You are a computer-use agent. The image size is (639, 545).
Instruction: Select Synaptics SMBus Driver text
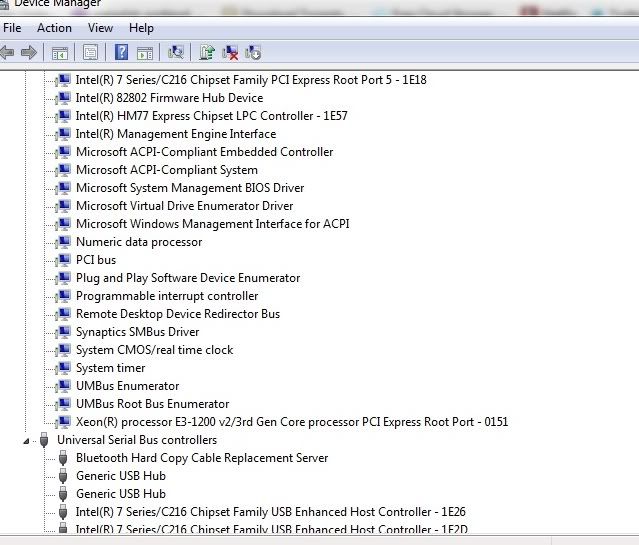[138, 332]
